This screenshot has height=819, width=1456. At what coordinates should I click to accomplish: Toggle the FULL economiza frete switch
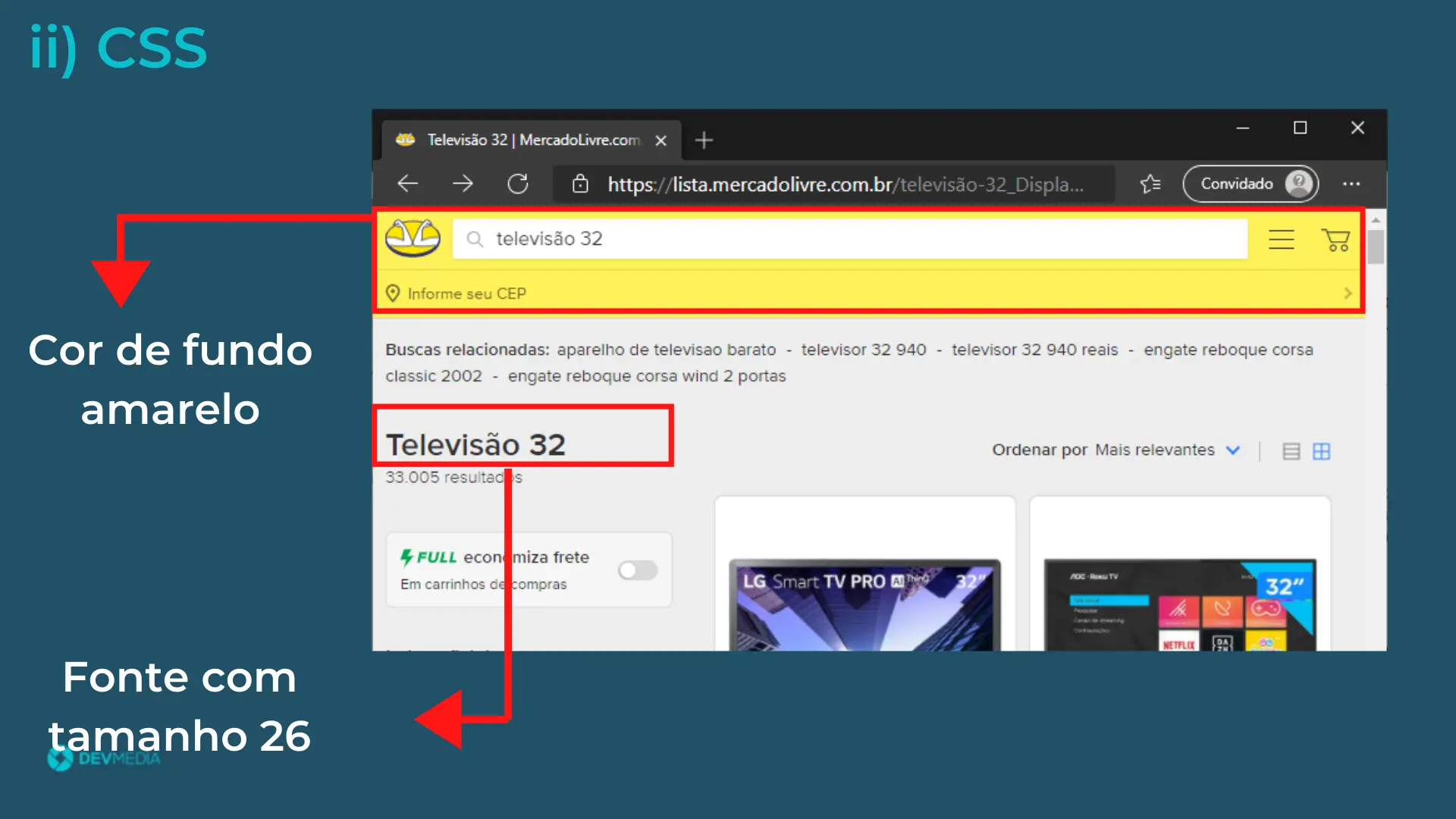tap(637, 570)
